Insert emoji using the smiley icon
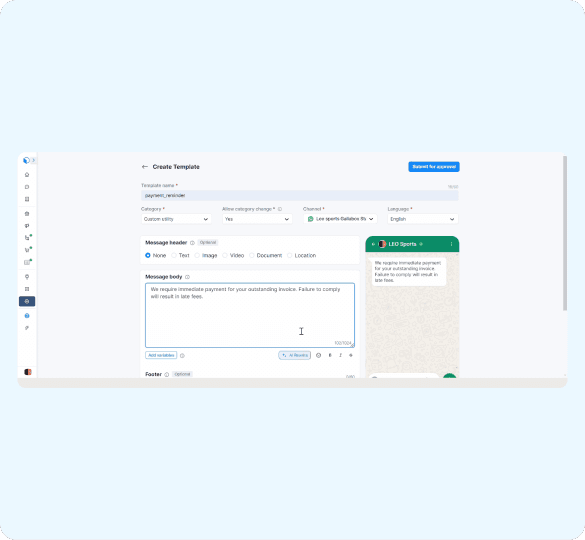The width and height of the screenshot is (585, 540). [318, 355]
